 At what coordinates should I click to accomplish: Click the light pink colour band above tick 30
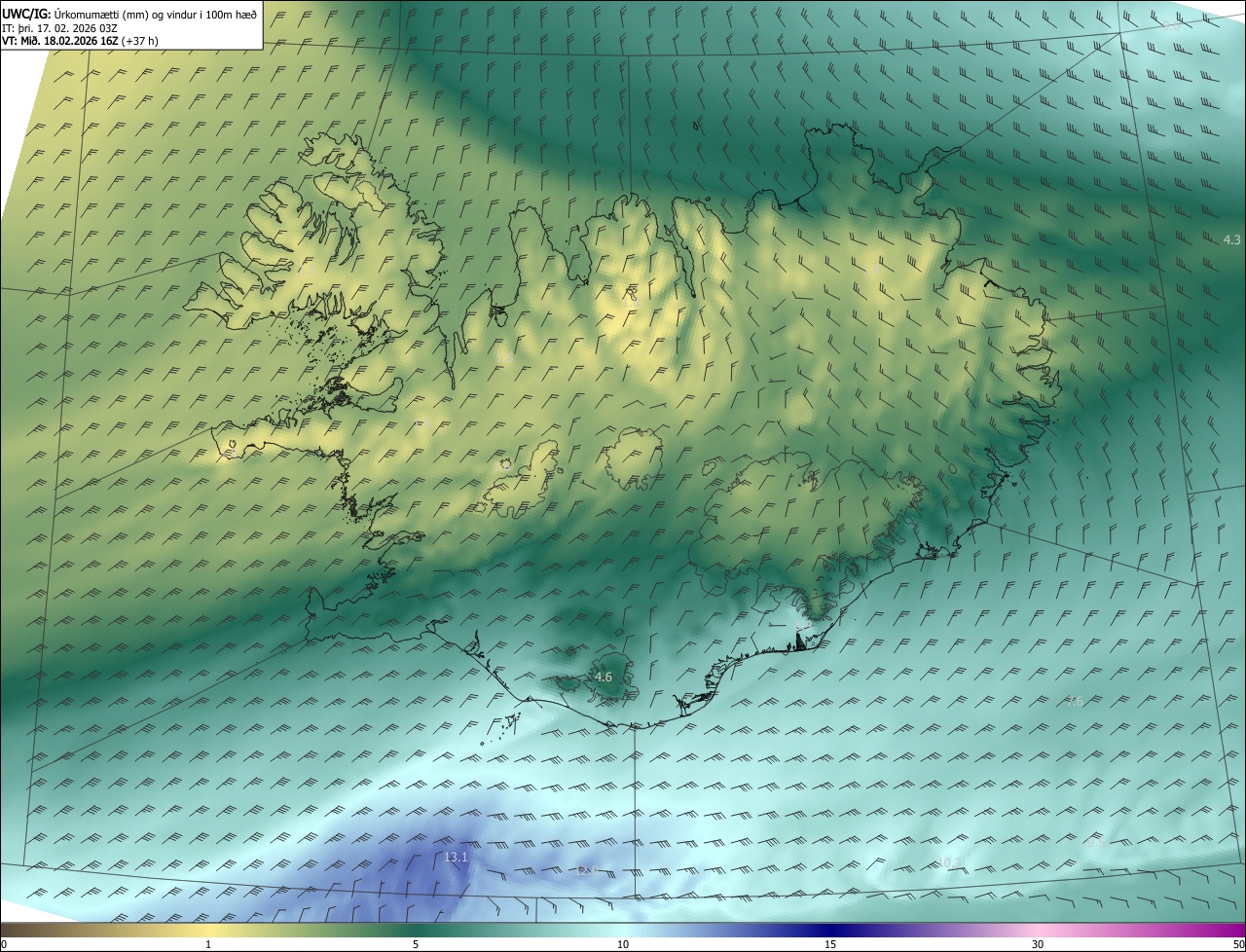(x=1038, y=930)
